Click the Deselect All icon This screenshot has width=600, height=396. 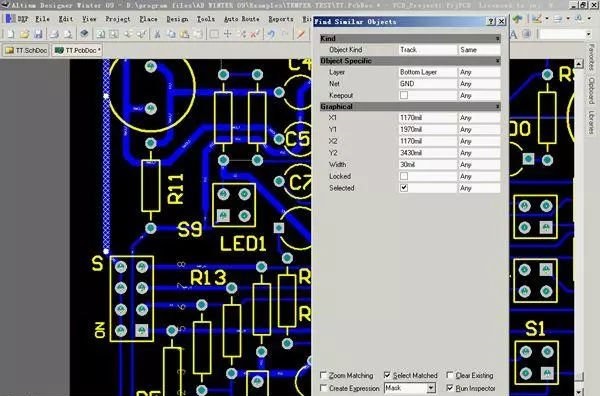tap(241, 34)
